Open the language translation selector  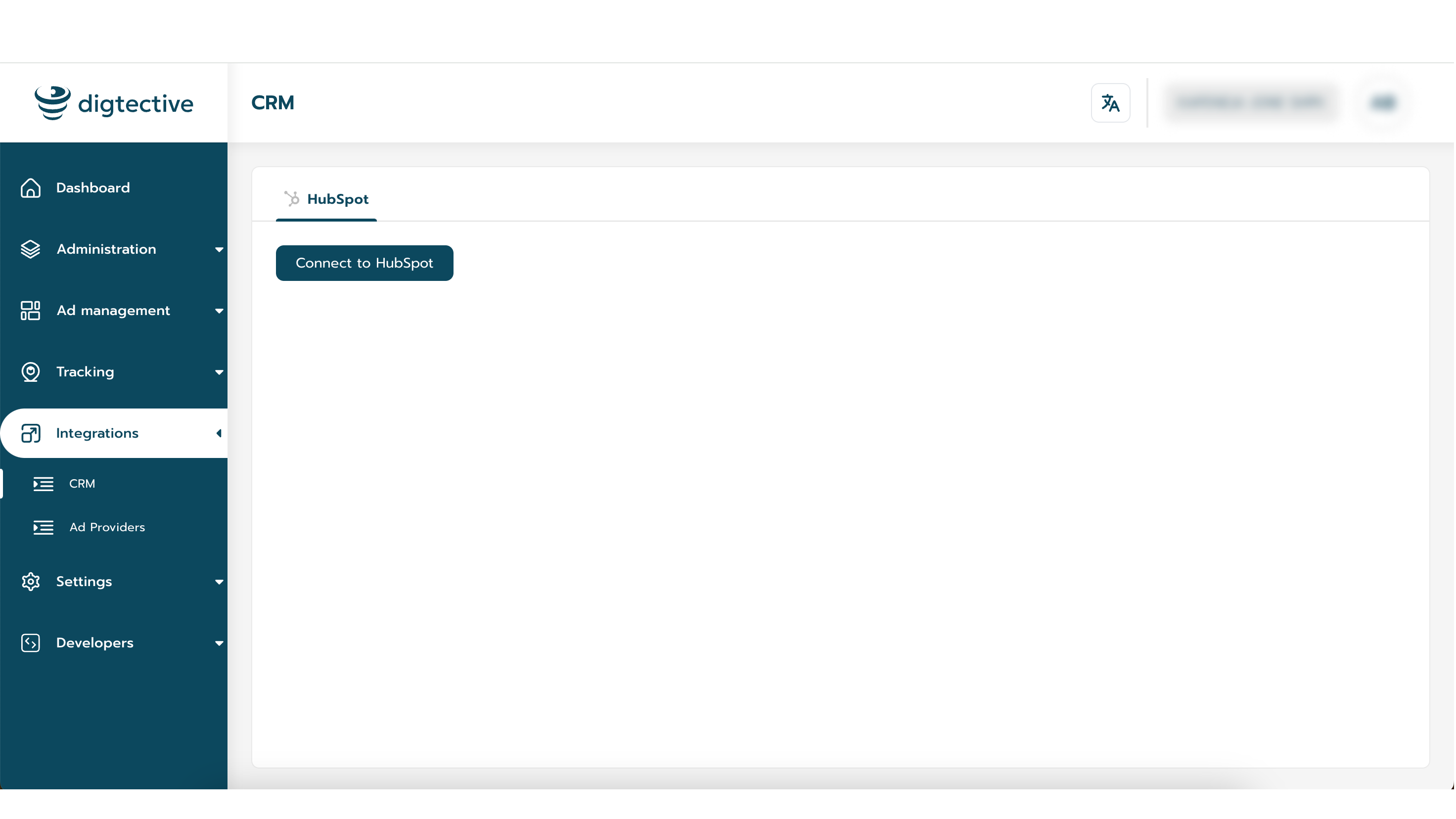[1110, 103]
